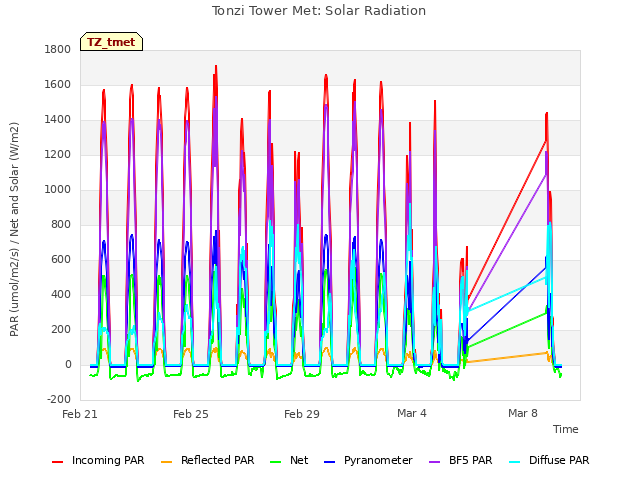Click the cyan Diffuse PAR legend swatch
The image size is (640, 480).
click(x=515, y=462)
